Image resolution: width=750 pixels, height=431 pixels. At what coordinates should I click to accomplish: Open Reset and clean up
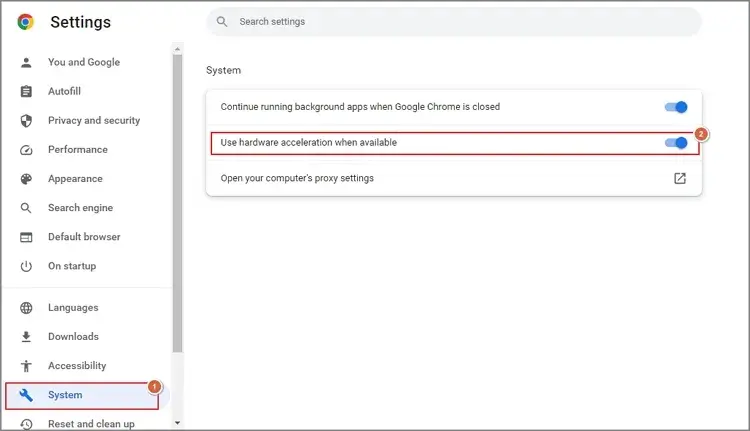(91, 424)
